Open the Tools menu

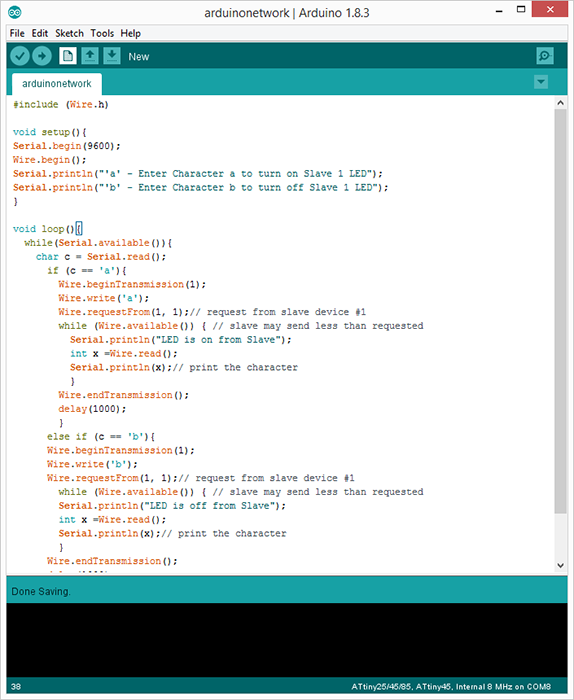[x=102, y=33]
